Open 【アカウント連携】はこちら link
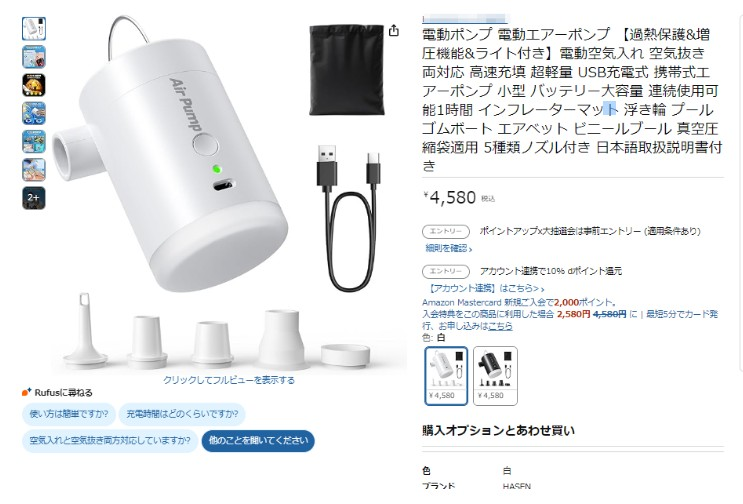This screenshot has width=743, height=504. tap(487, 288)
